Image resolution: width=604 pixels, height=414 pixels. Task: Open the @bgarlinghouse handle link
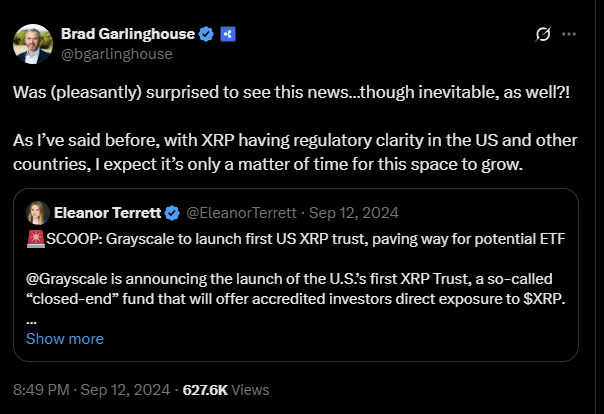point(117,54)
